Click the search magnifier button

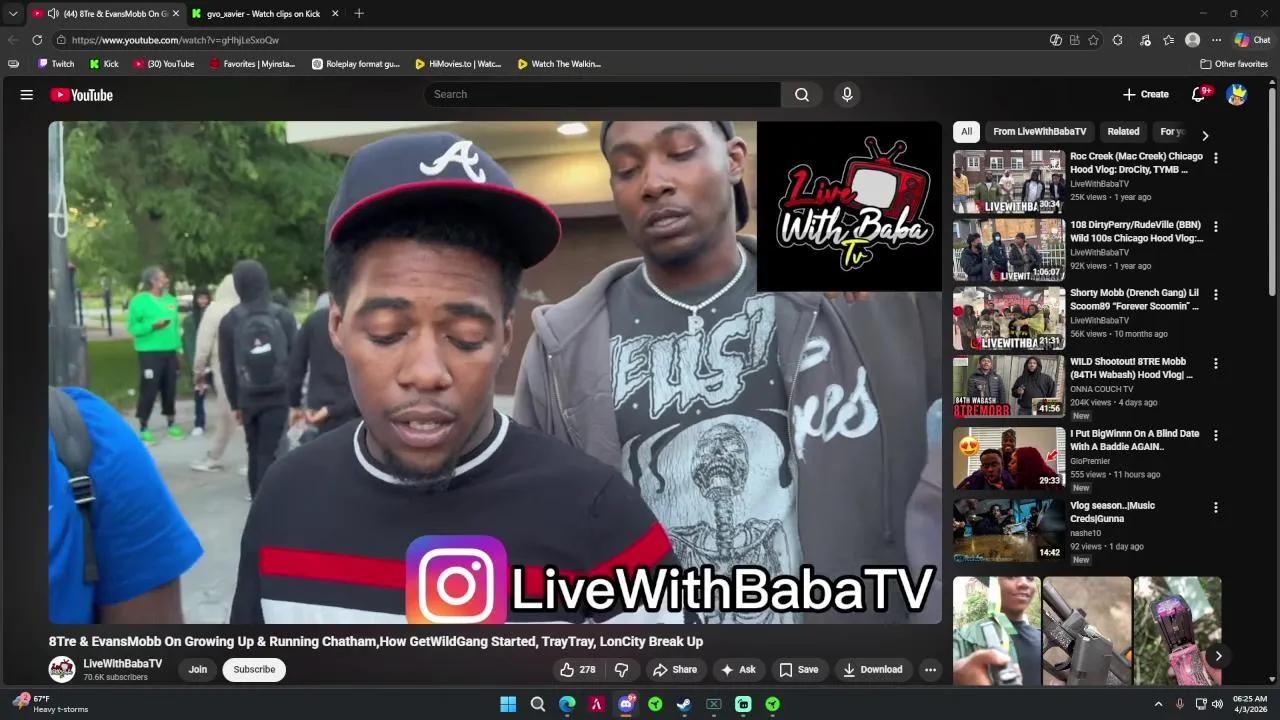[802, 95]
